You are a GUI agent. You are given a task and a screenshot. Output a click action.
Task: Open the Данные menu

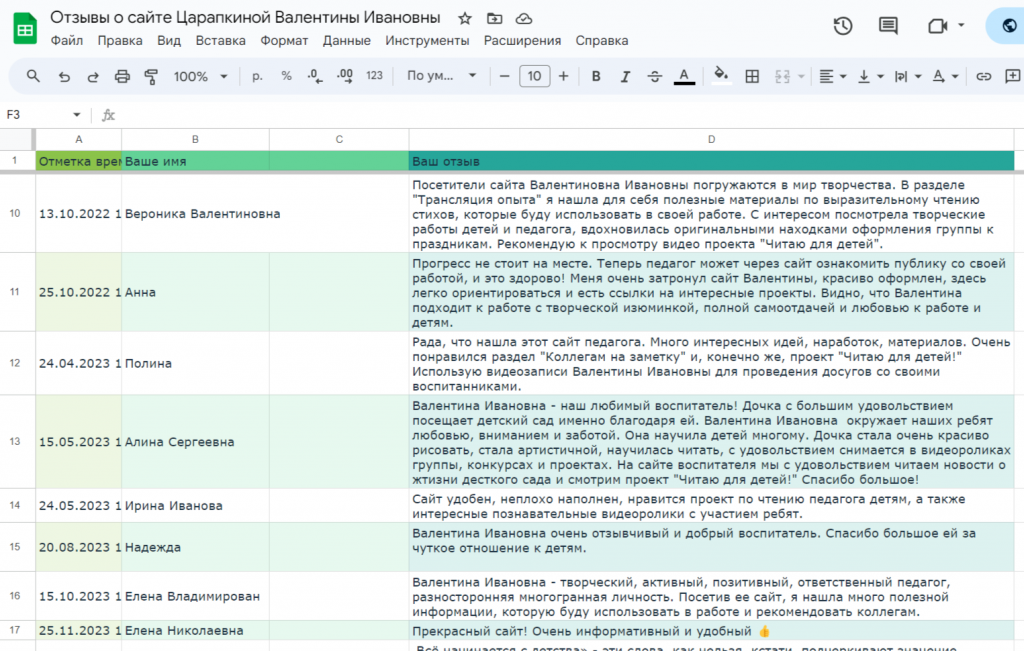347,41
